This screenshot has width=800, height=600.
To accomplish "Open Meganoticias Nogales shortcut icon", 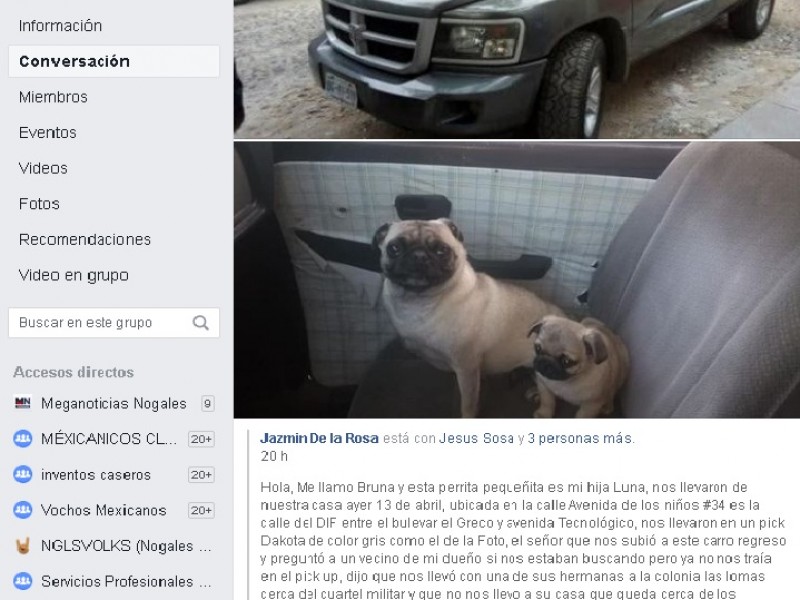I will 22,403.
